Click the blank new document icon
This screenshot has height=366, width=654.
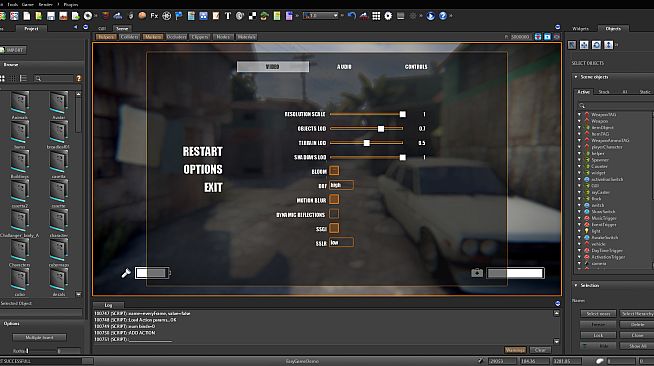(x=27, y=16)
